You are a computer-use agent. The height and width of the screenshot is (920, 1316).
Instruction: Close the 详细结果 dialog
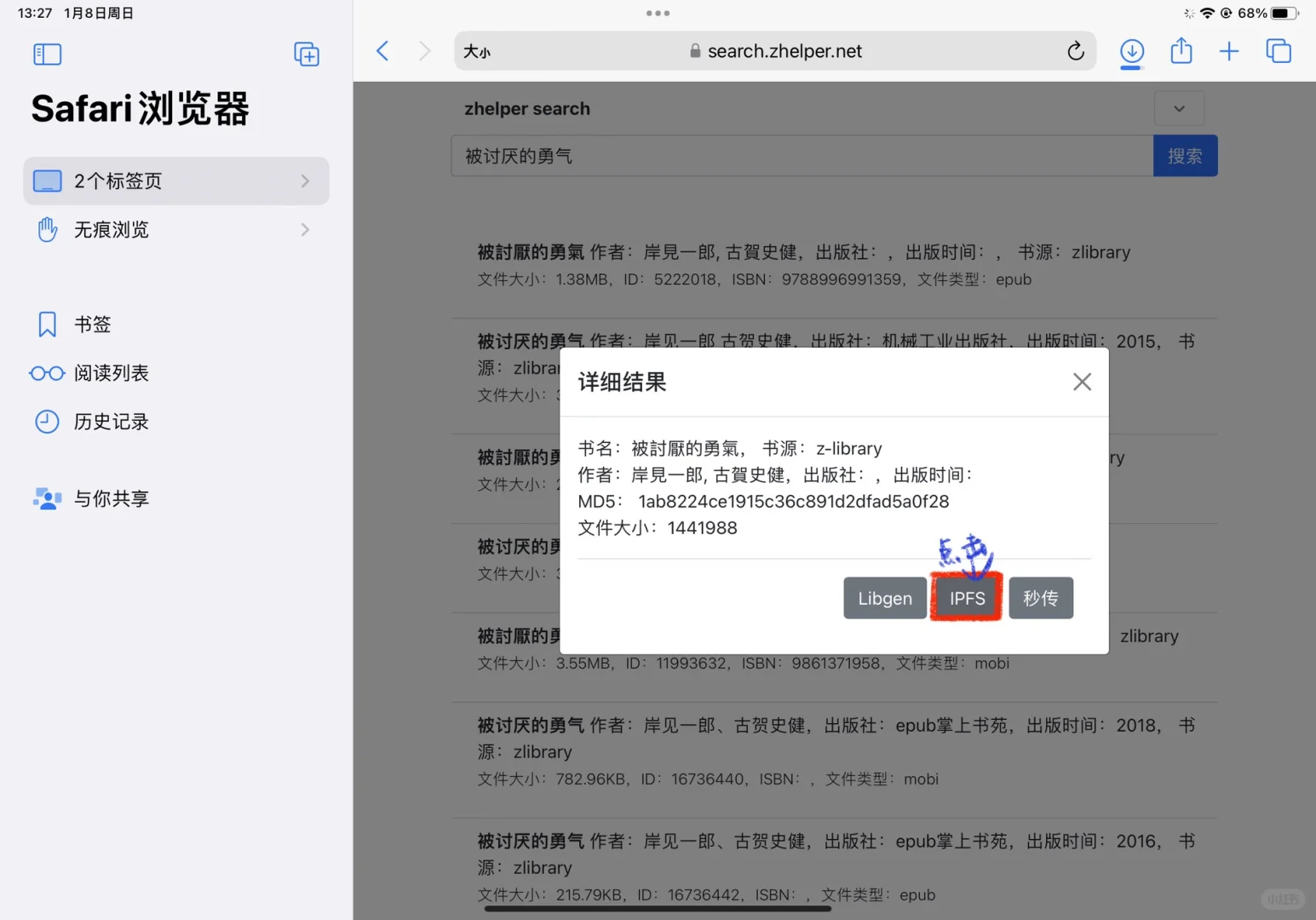coord(1082,382)
